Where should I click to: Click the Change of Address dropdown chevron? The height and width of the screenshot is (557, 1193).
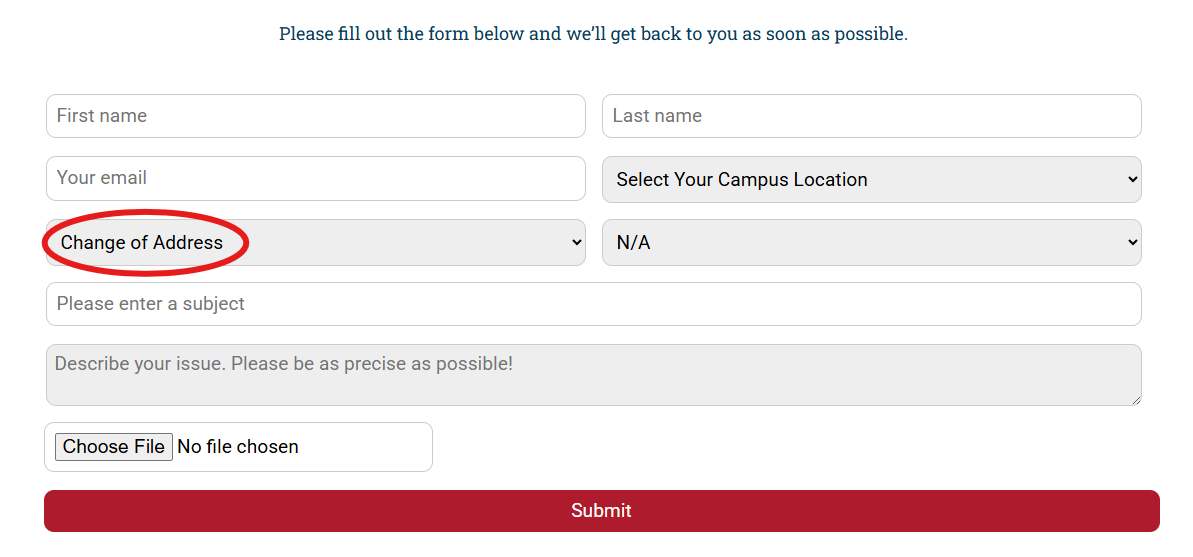point(576,242)
